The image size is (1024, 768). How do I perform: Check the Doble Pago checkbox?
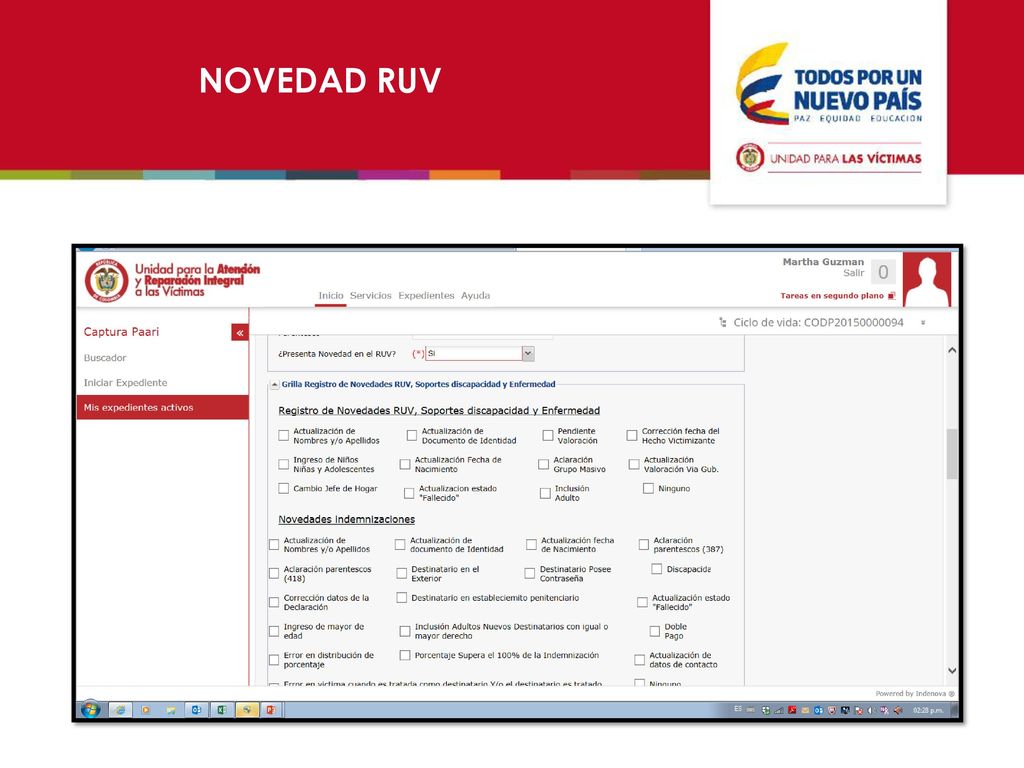coord(654,631)
